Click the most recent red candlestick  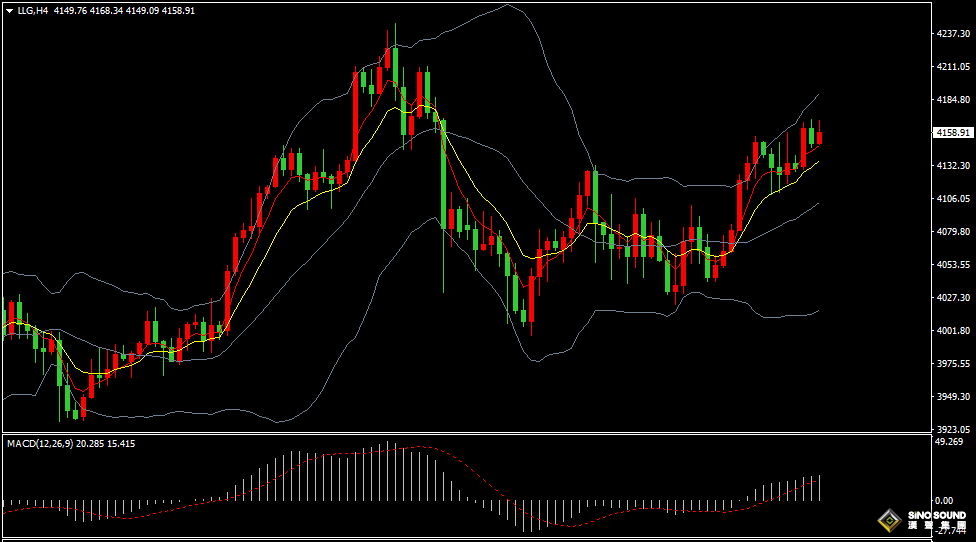click(x=820, y=138)
